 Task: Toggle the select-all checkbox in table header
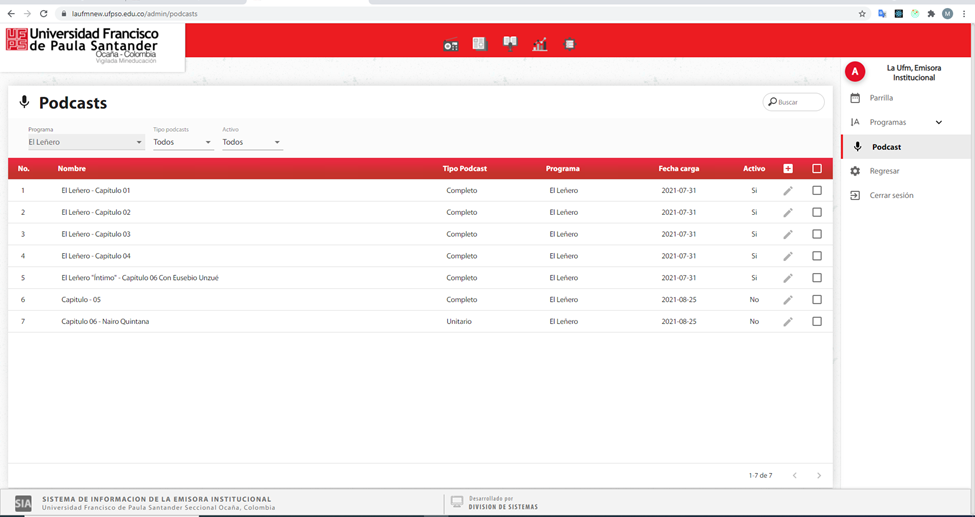(x=817, y=169)
